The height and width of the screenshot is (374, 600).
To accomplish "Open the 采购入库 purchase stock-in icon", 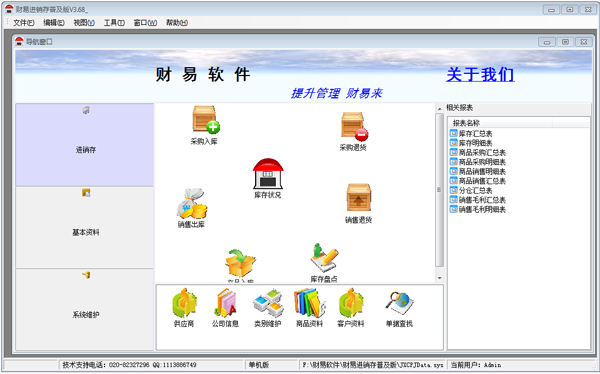I will (205, 121).
